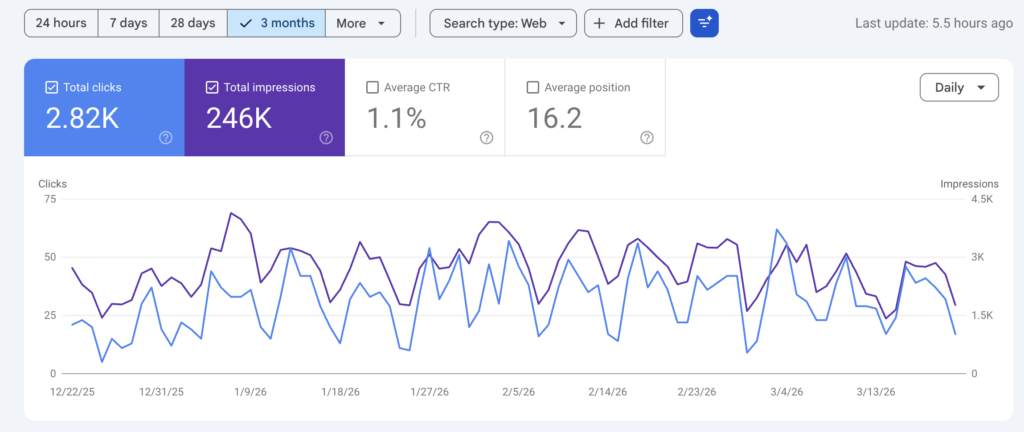Click the plus icon in Add filter
Image resolution: width=1024 pixels, height=432 pixels.
coord(600,23)
